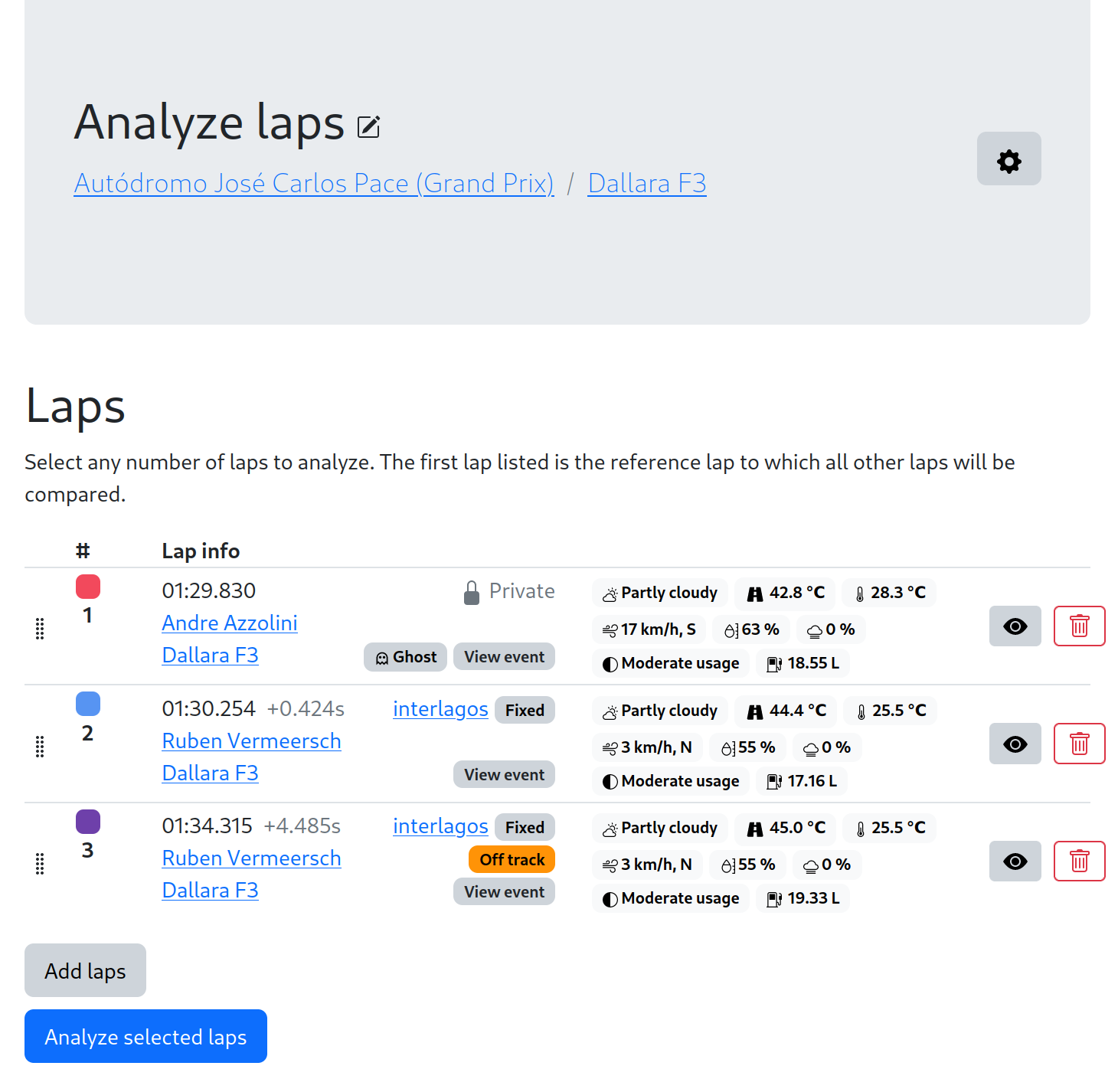Toggle visibility of lap 2 with eye icon

(x=1015, y=744)
